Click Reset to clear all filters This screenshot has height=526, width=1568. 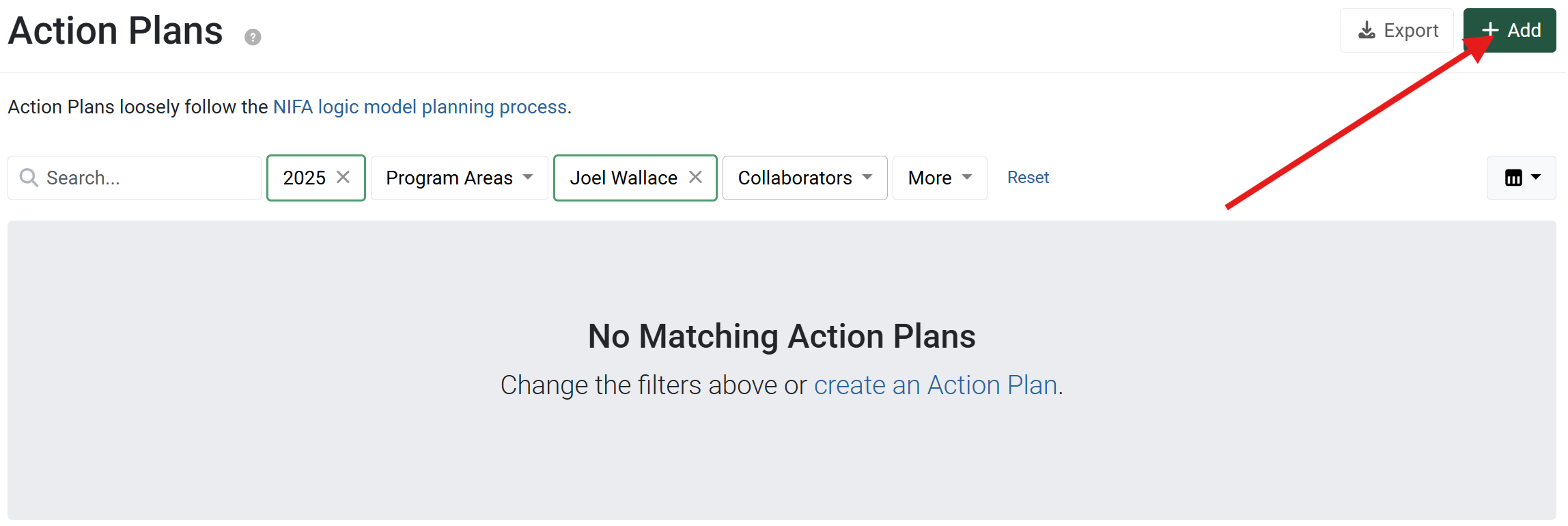click(x=1028, y=177)
